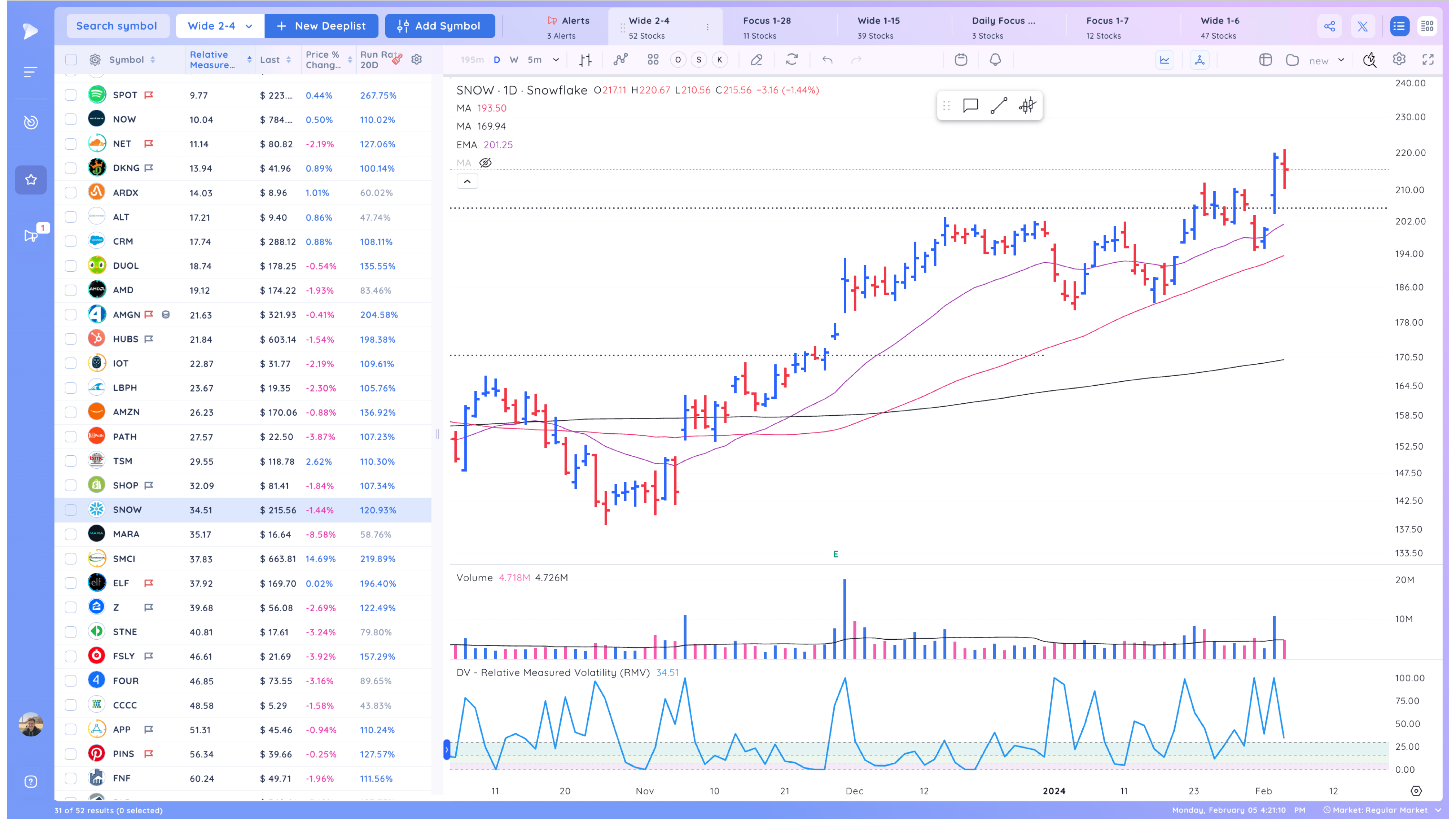
Task: Check the AMD row checkbox
Action: (x=71, y=290)
